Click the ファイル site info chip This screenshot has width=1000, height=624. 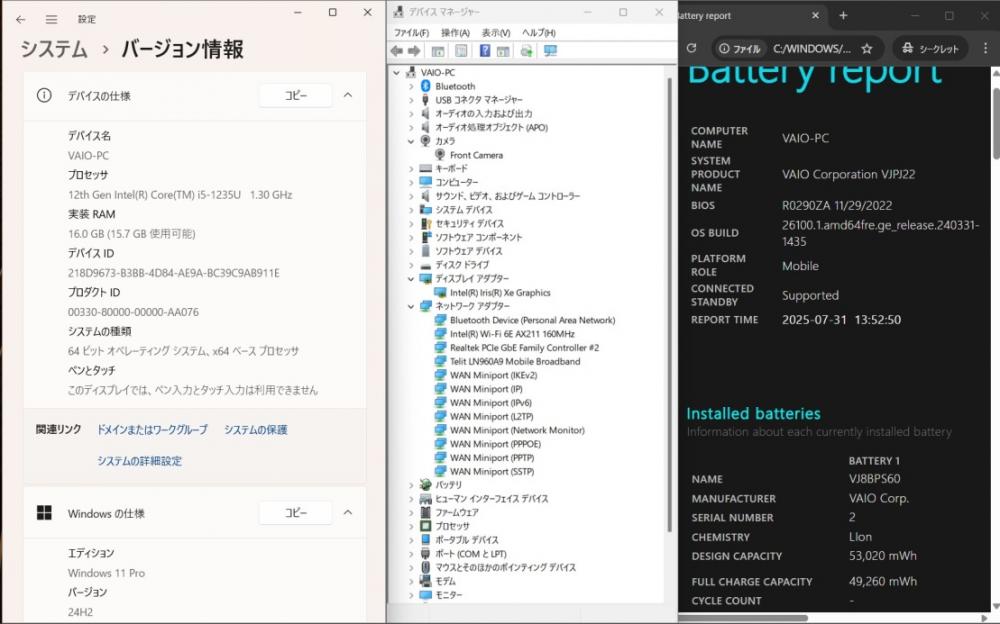point(740,48)
